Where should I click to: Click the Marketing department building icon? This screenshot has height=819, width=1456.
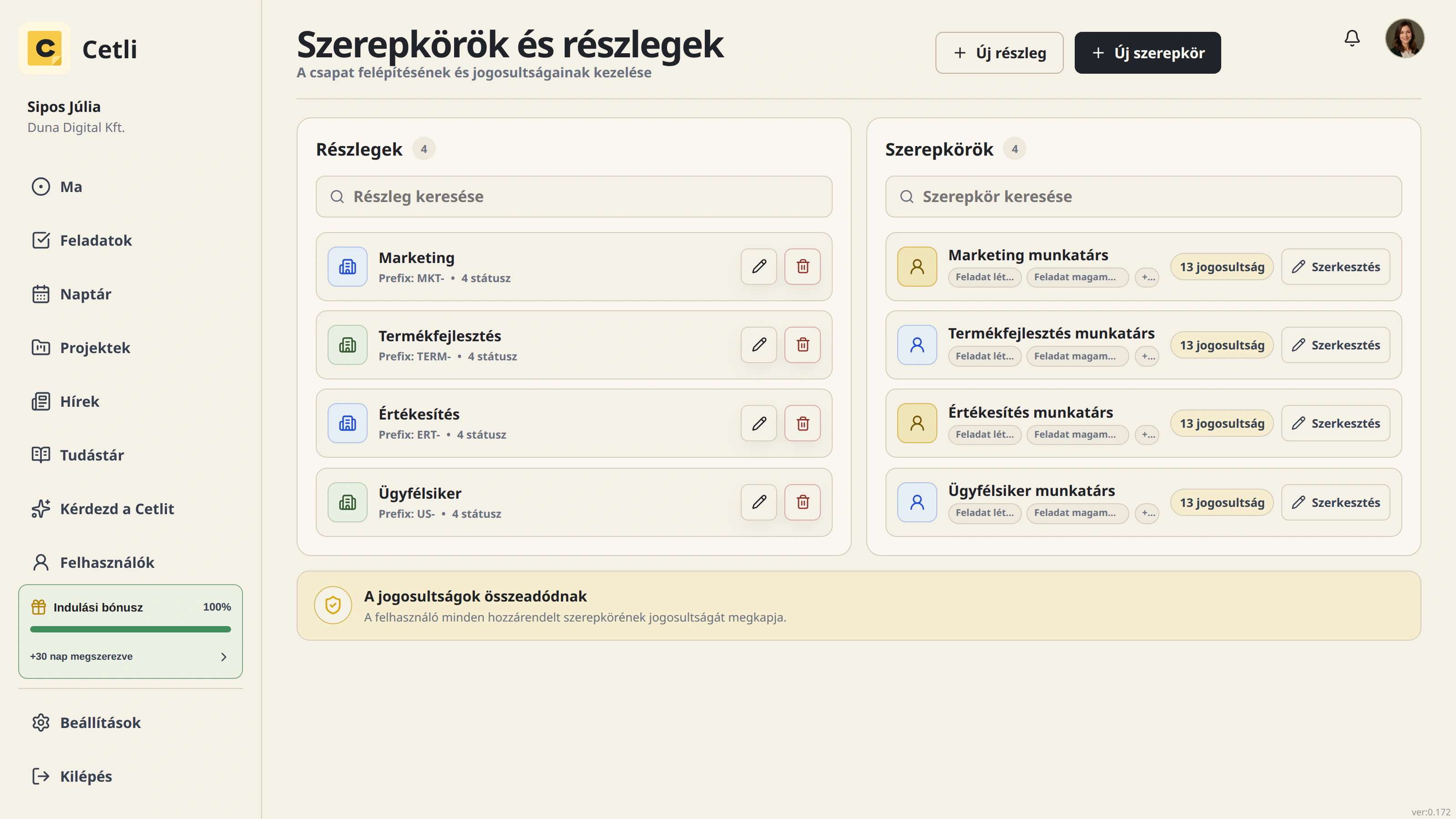pyautogui.click(x=348, y=266)
